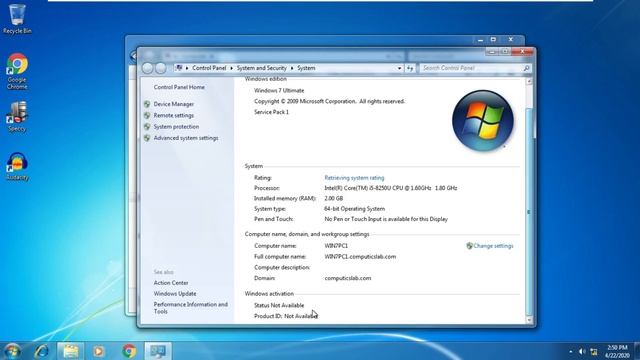The height and width of the screenshot is (360, 640).
Task: Click the address bar refresh button
Action: click(x=410, y=68)
